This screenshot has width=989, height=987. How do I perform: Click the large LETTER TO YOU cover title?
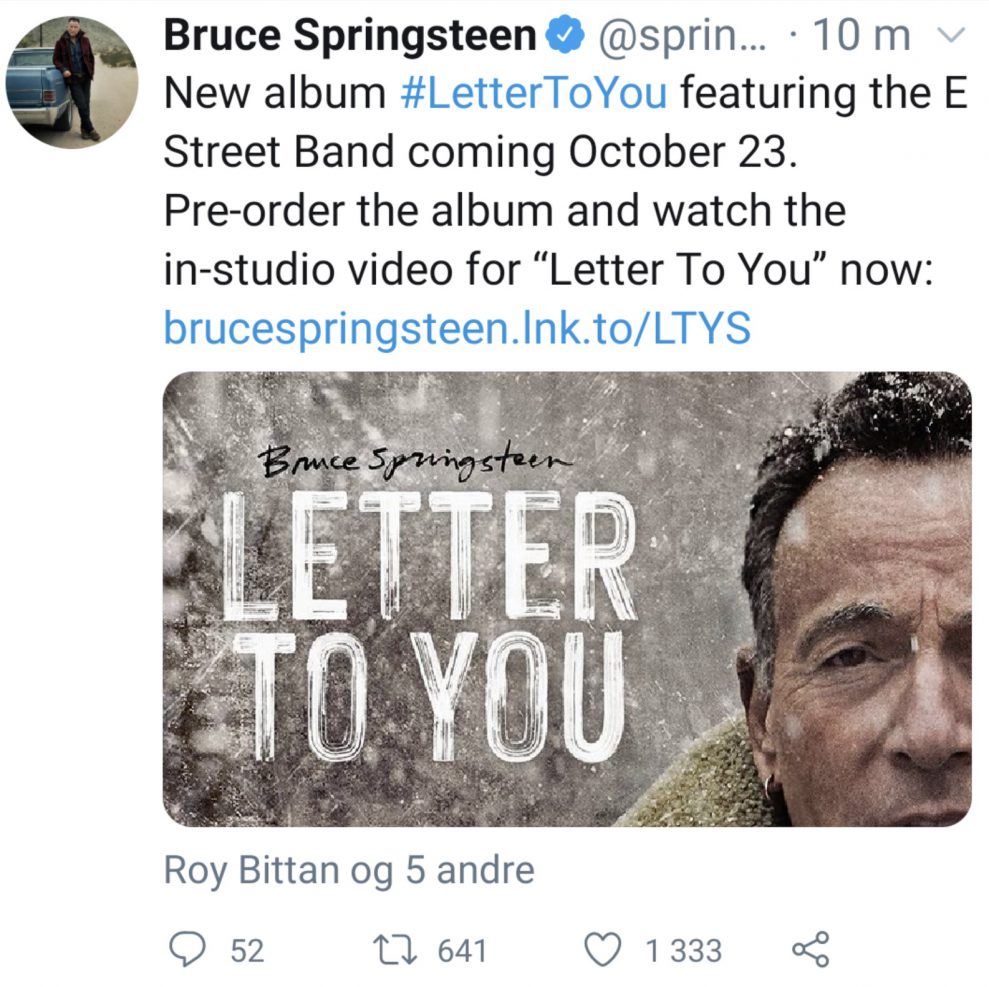tap(430, 620)
